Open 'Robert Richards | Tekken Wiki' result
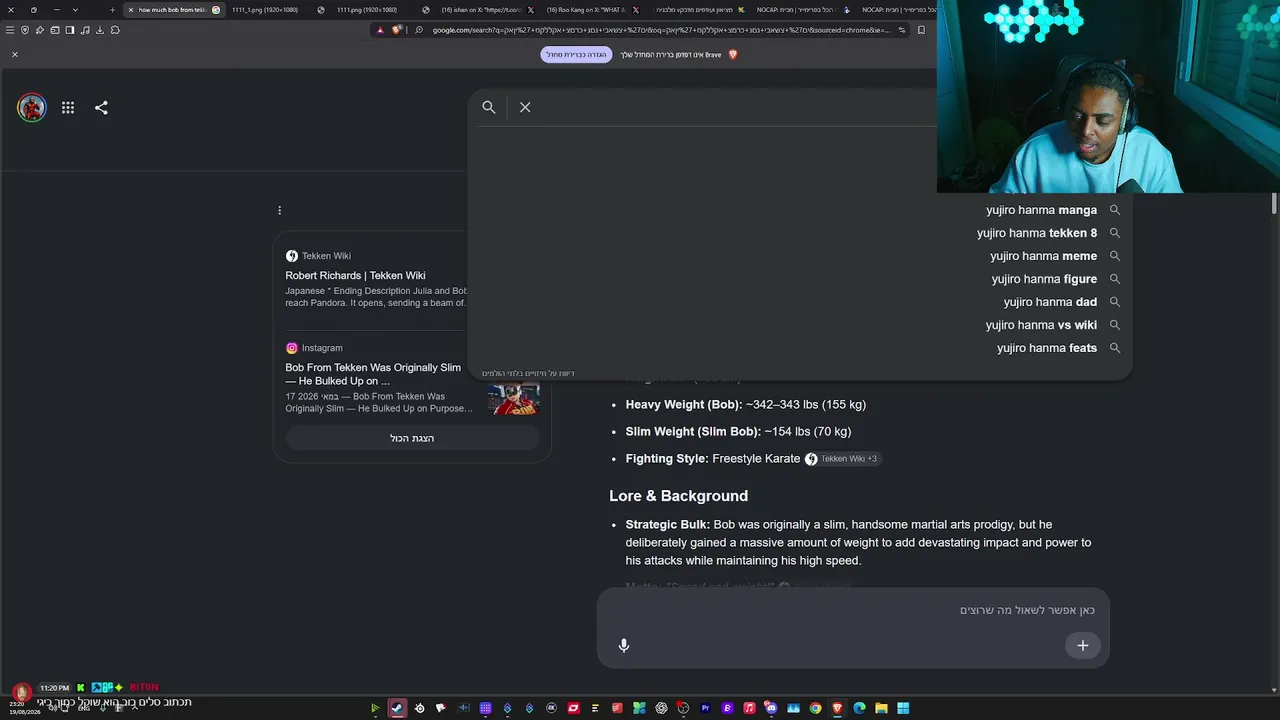Image resolution: width=1280 pixels, height=720 pixels. click(355, 276)
